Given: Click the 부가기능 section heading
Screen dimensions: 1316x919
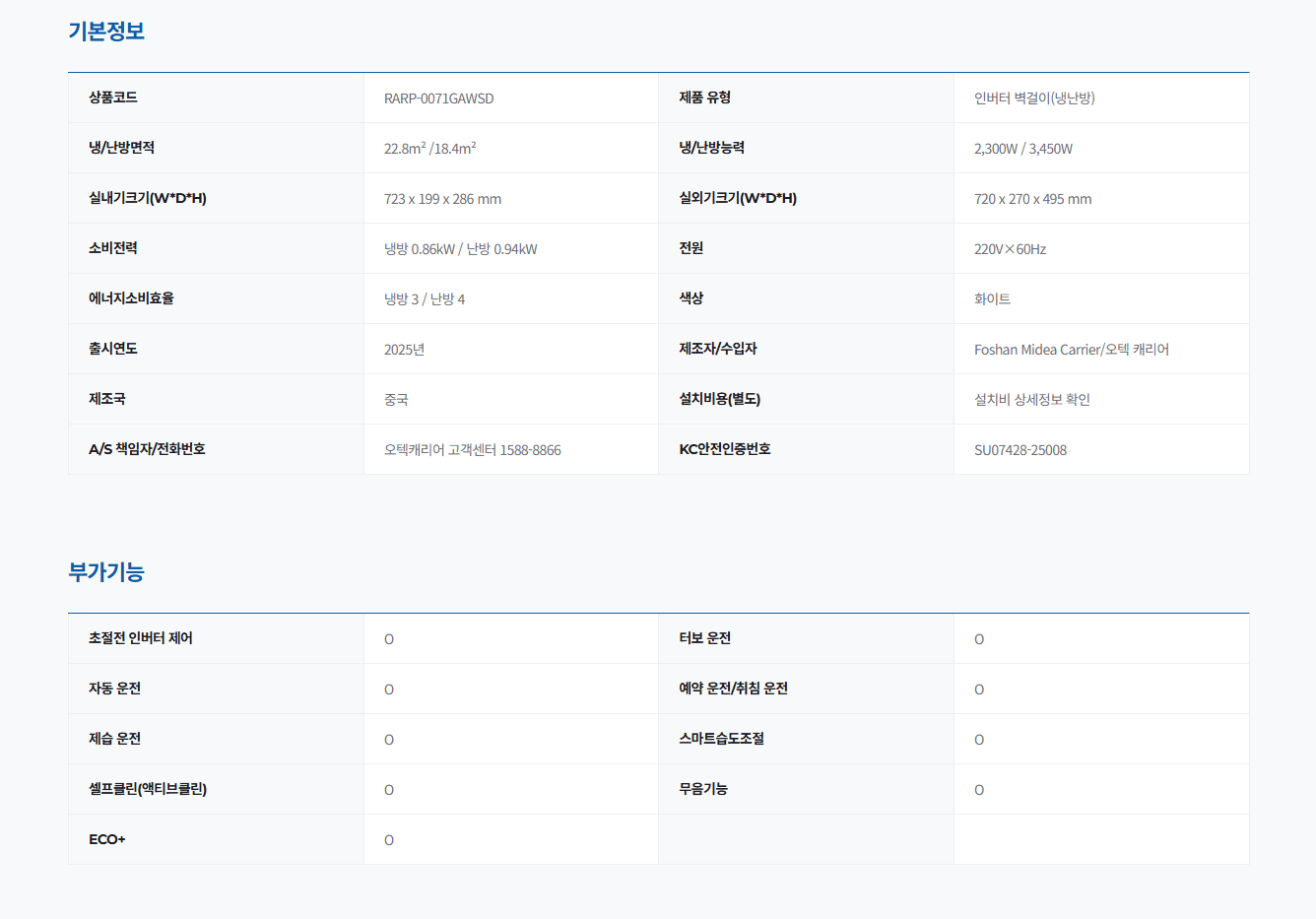Looking at the screenshot, I should click(106, 571).
